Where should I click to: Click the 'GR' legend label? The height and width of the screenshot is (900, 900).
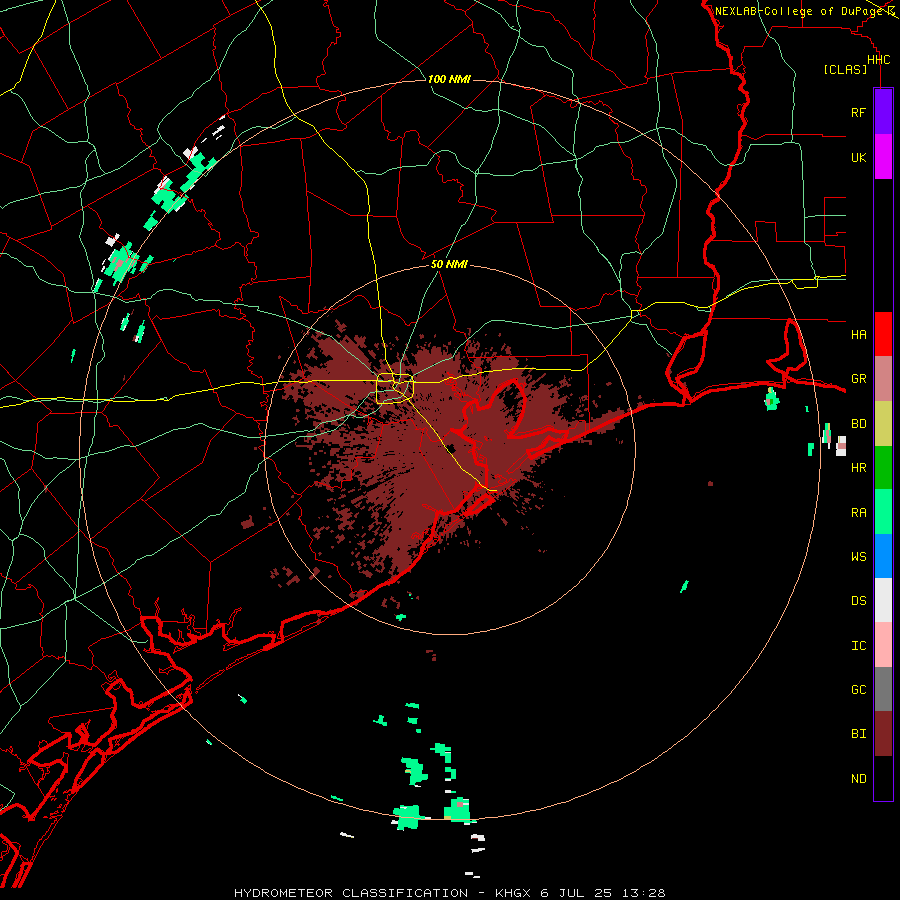(858, 379)
